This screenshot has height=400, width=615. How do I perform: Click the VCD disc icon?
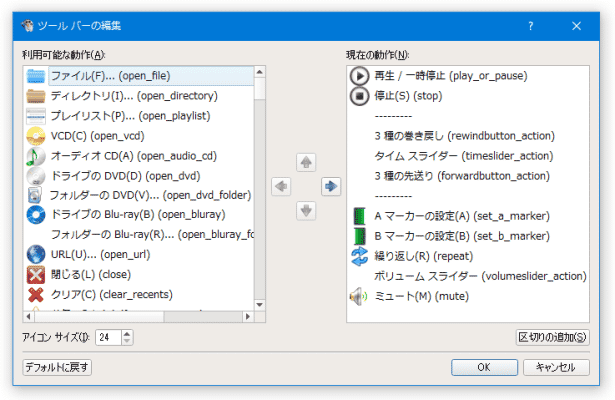(x=36, y=135)
